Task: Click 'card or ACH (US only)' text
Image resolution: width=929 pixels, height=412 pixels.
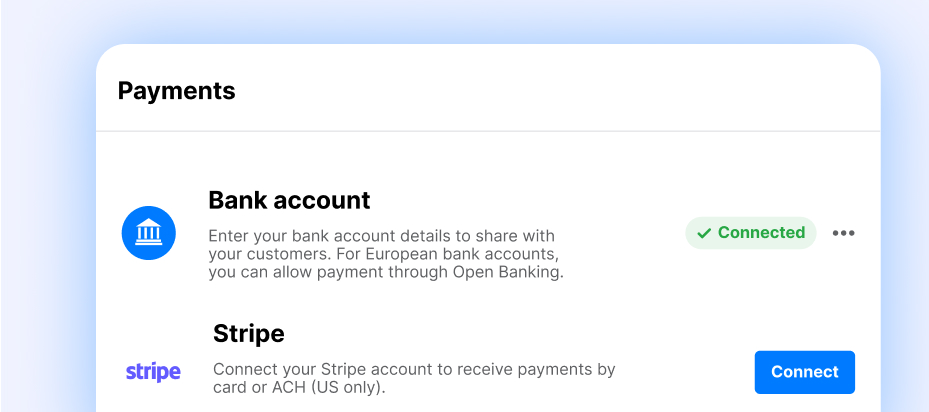Action: pyautogui.click(x=299, y=387)
